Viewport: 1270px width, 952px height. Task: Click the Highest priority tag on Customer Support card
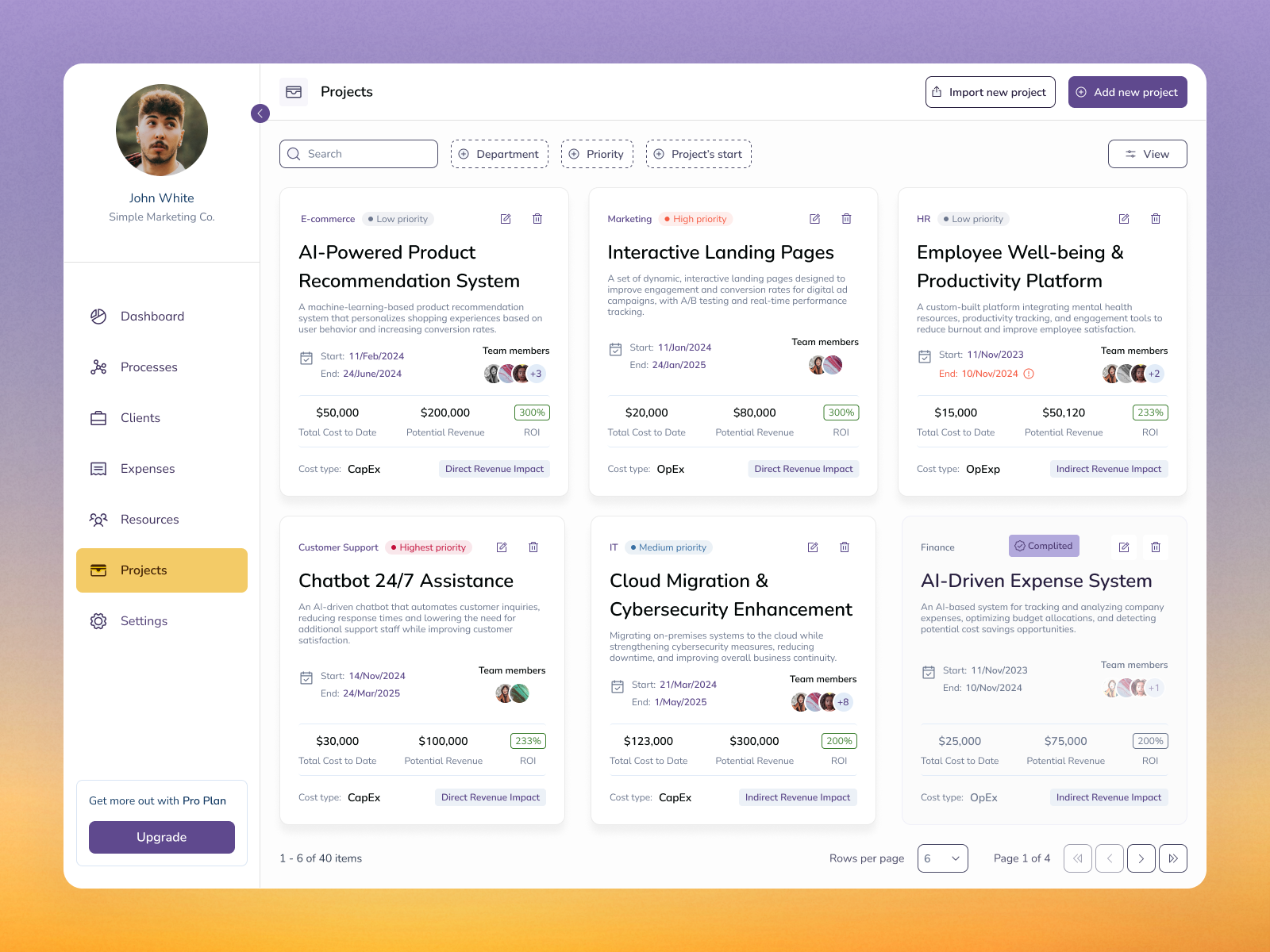point(429,547)
